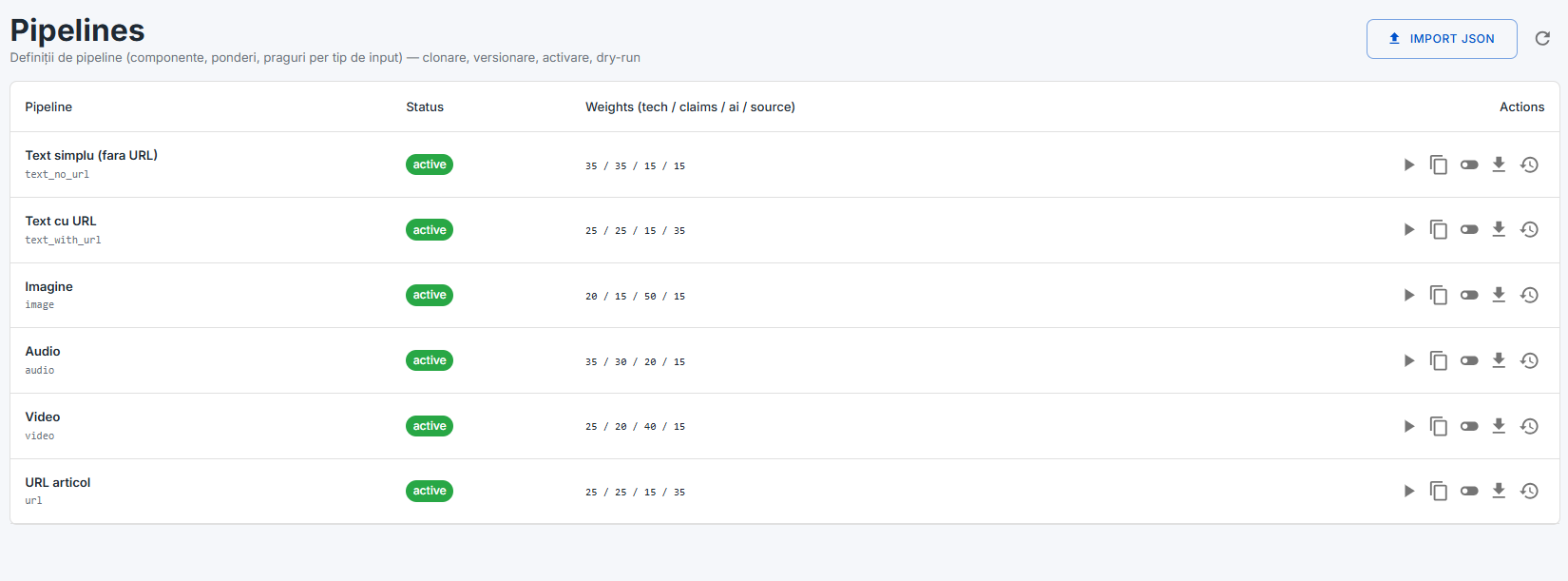Click the Import JSON button
Image resolution: width=1568 pixels, height=581 pixels.
(1442, 39)
